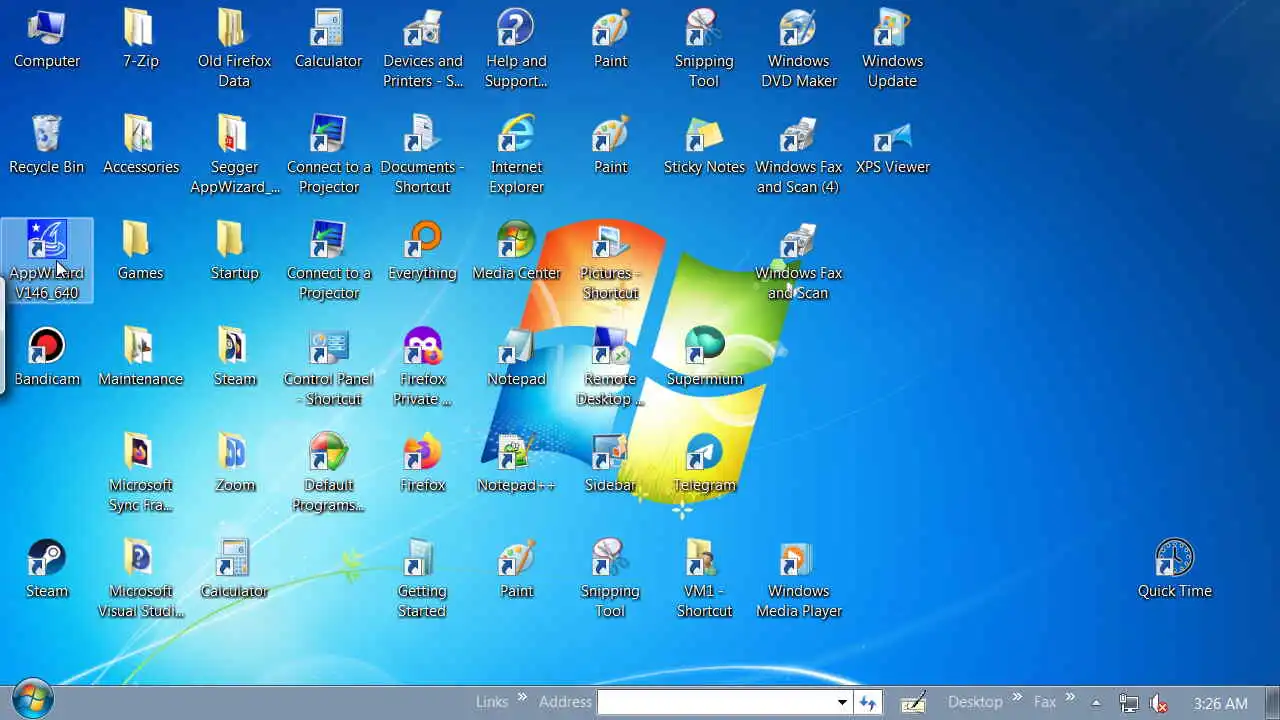Launch Firefox Private browsing shortcut
Screen dimensions: 1280x720
tap(423, 368)
